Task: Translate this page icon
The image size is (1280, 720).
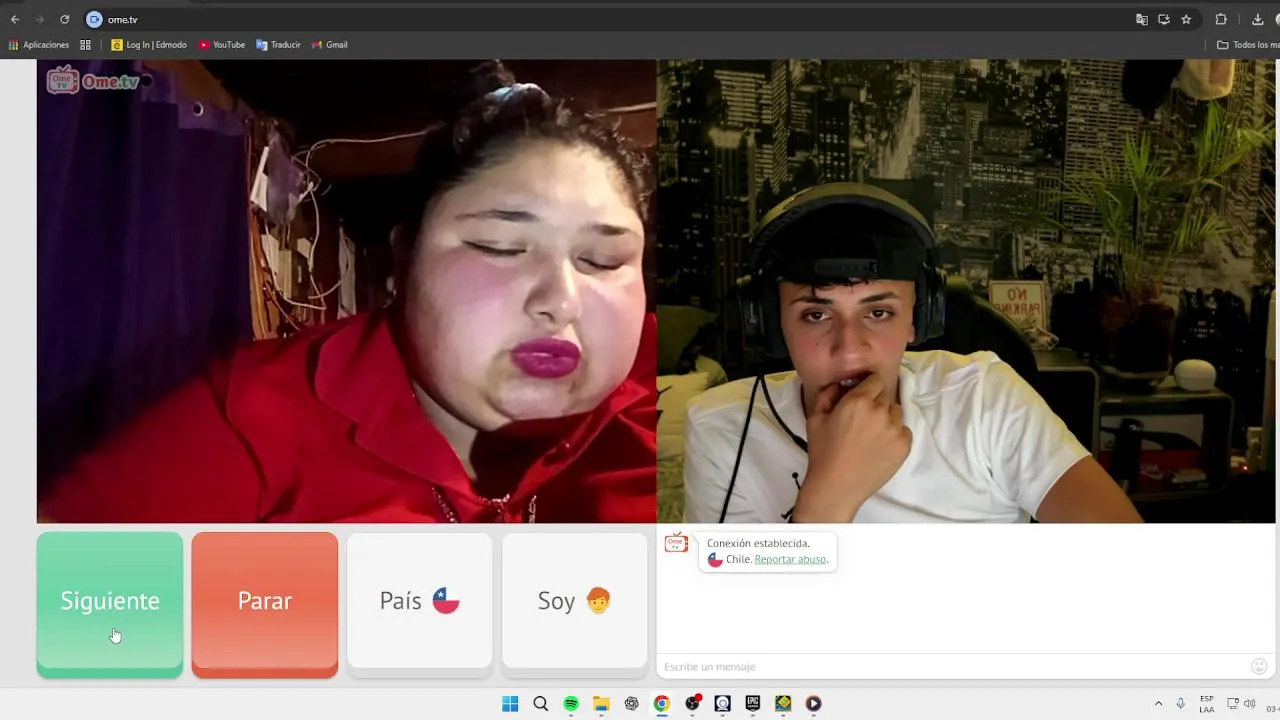Action: (1142, 19)
